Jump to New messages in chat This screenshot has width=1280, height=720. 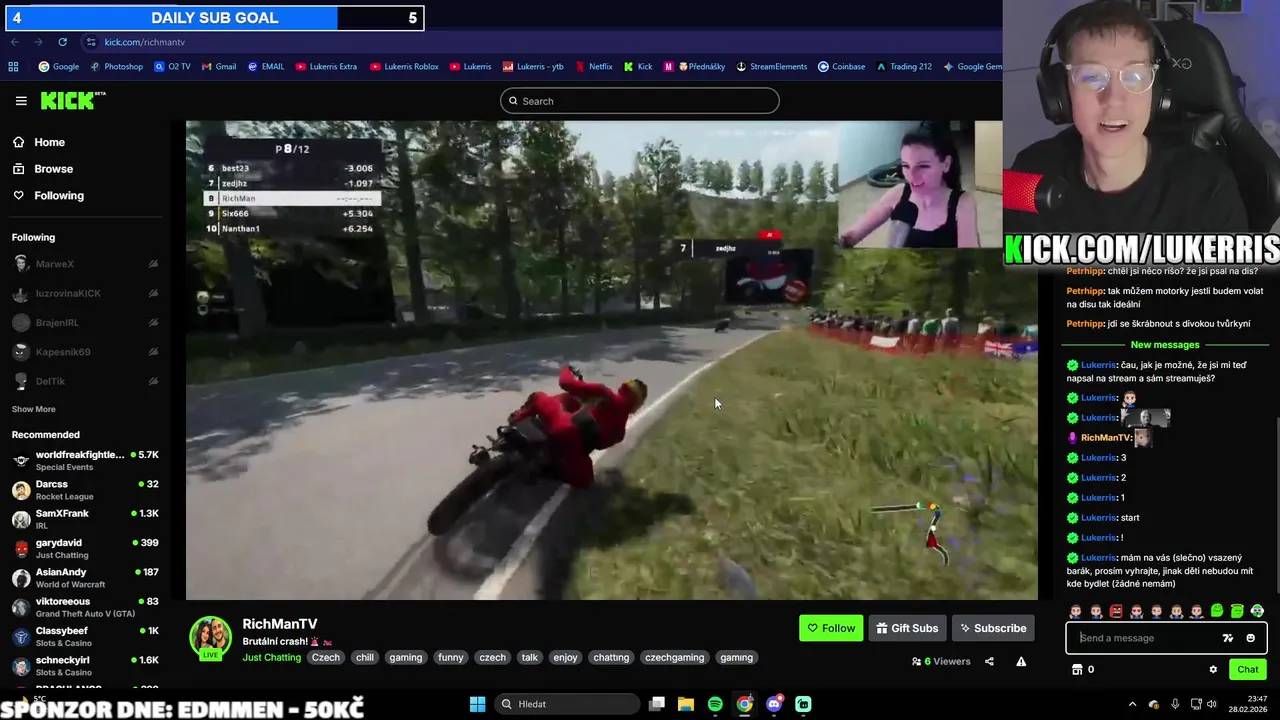point(1165,345)
